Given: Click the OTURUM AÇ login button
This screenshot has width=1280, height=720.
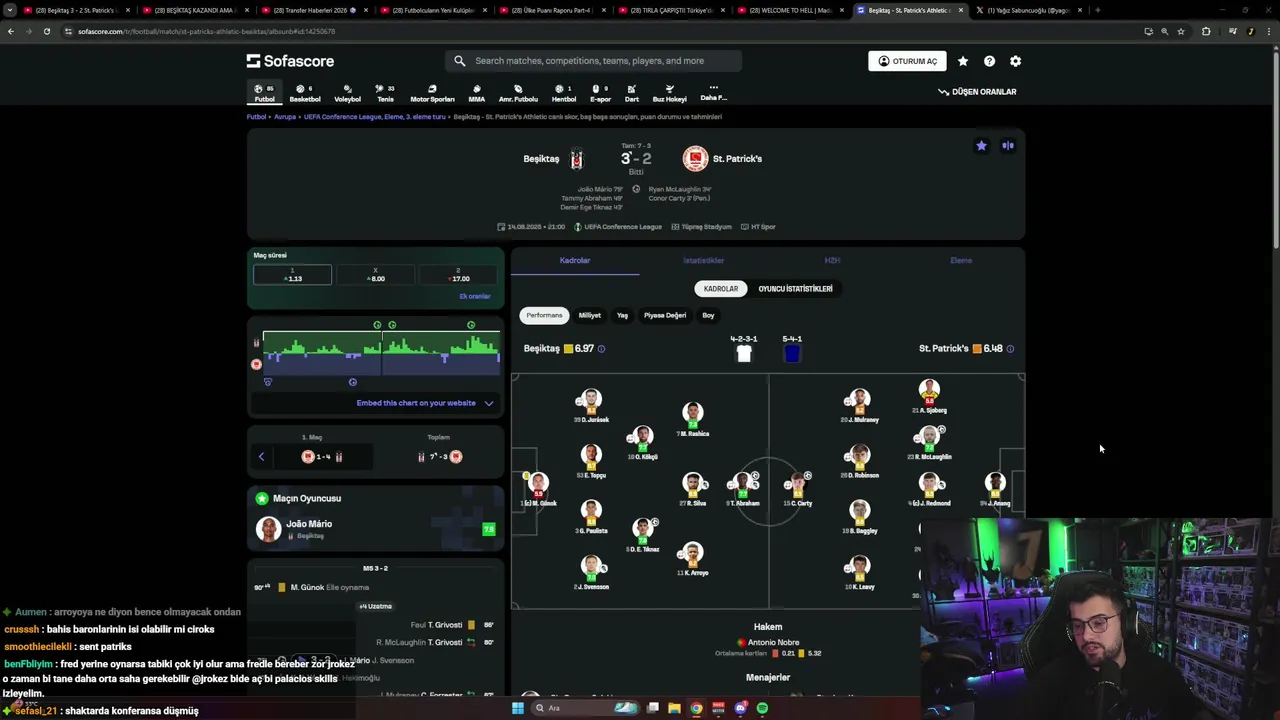Looking at the screenshot, I should coord(907,61).
